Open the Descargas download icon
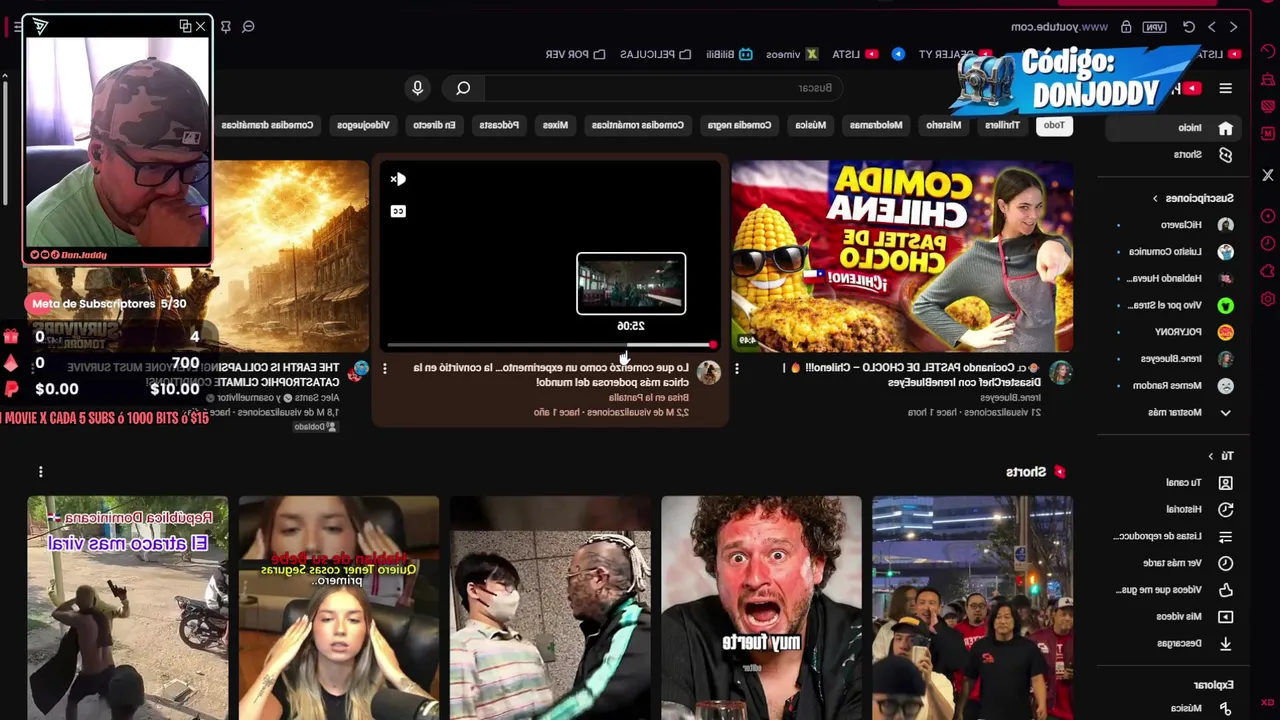 [x=1225, y=643]
